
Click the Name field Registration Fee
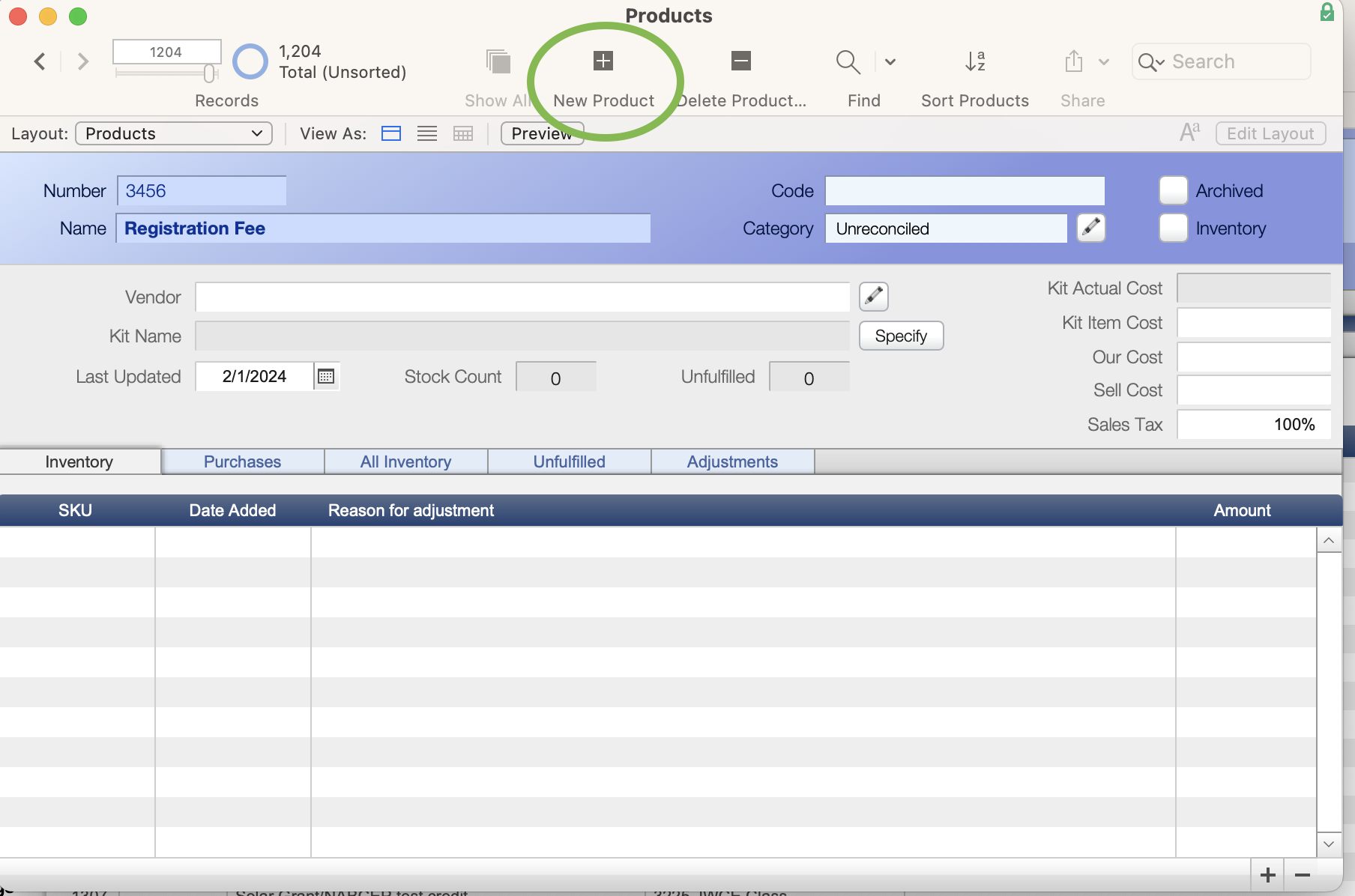(384, 228)
